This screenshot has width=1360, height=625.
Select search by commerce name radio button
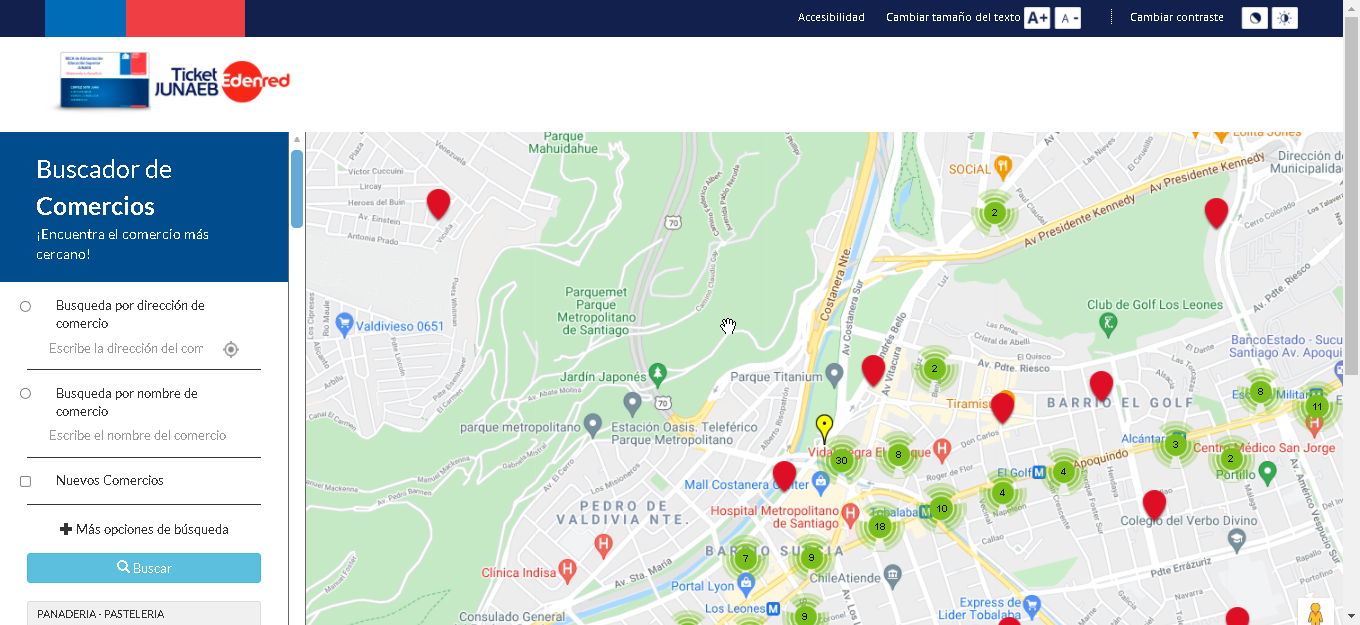(x=26, y=394)
